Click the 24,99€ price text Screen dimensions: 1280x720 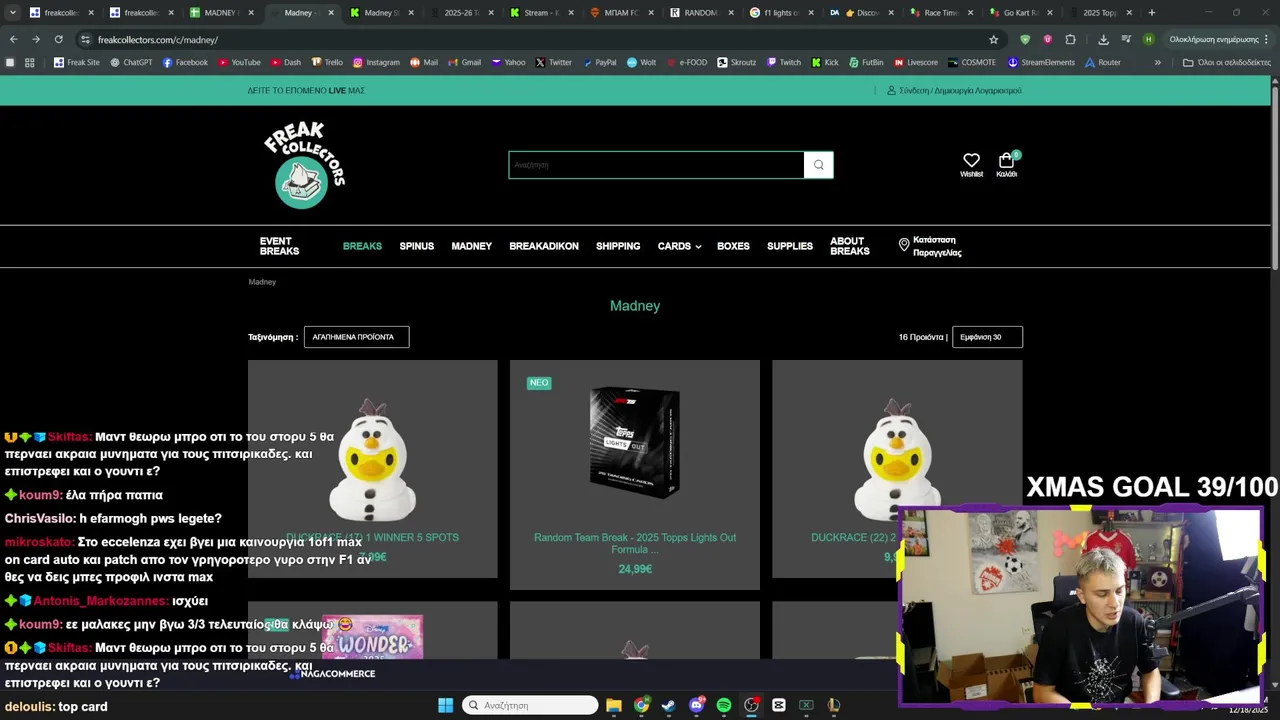[x=635, y=569]
